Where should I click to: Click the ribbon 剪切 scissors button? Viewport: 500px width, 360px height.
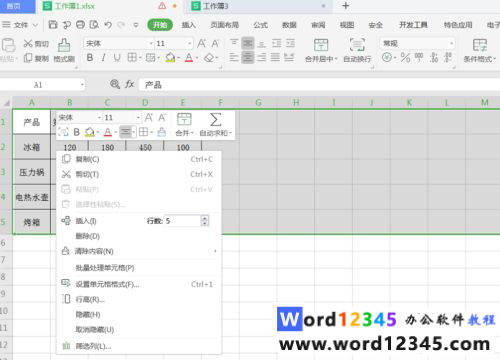(36, 44)
